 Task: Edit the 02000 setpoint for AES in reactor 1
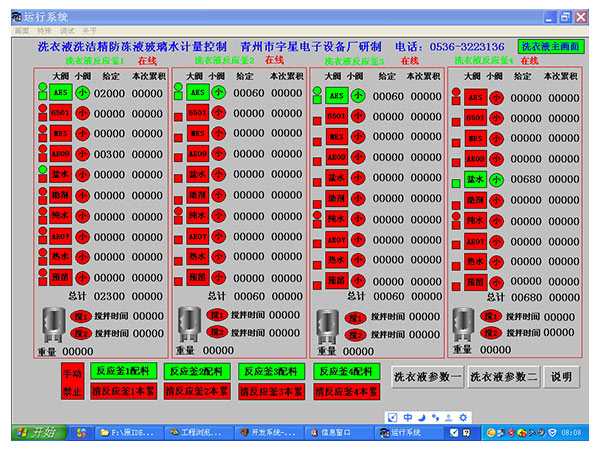click(109, 93)
